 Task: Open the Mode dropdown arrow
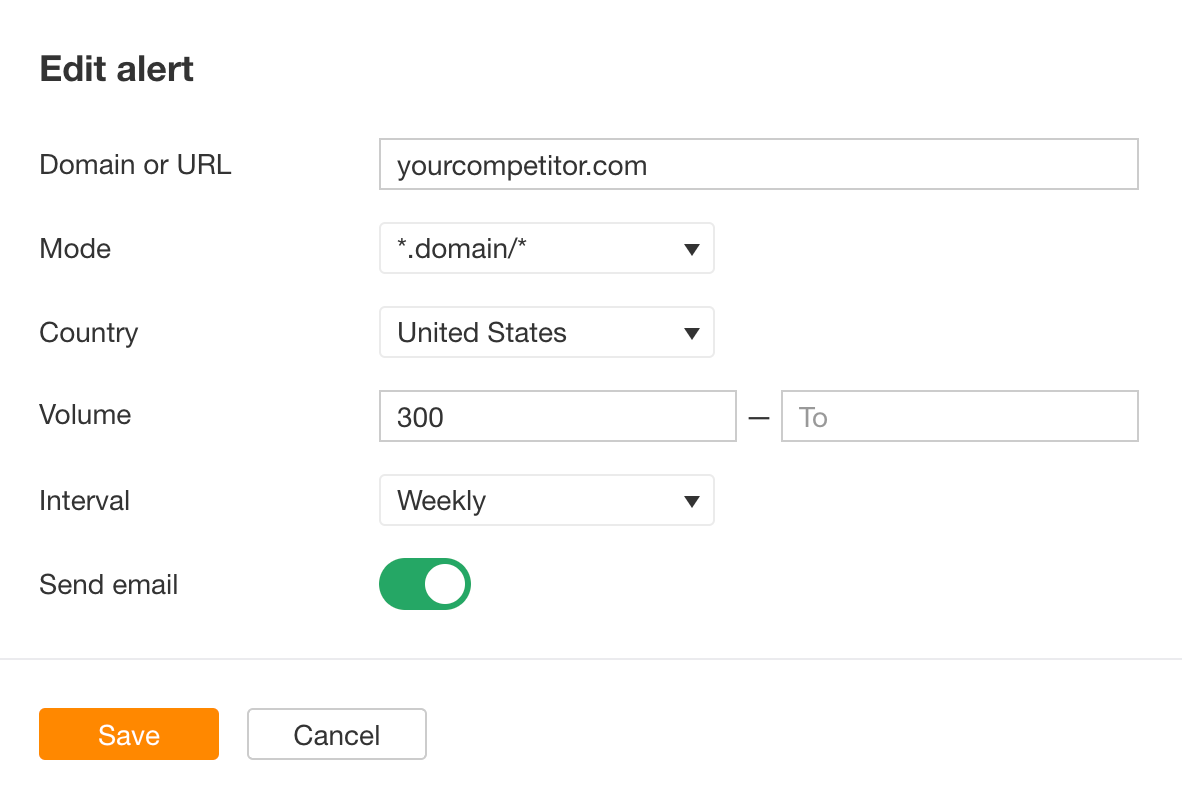692,248
